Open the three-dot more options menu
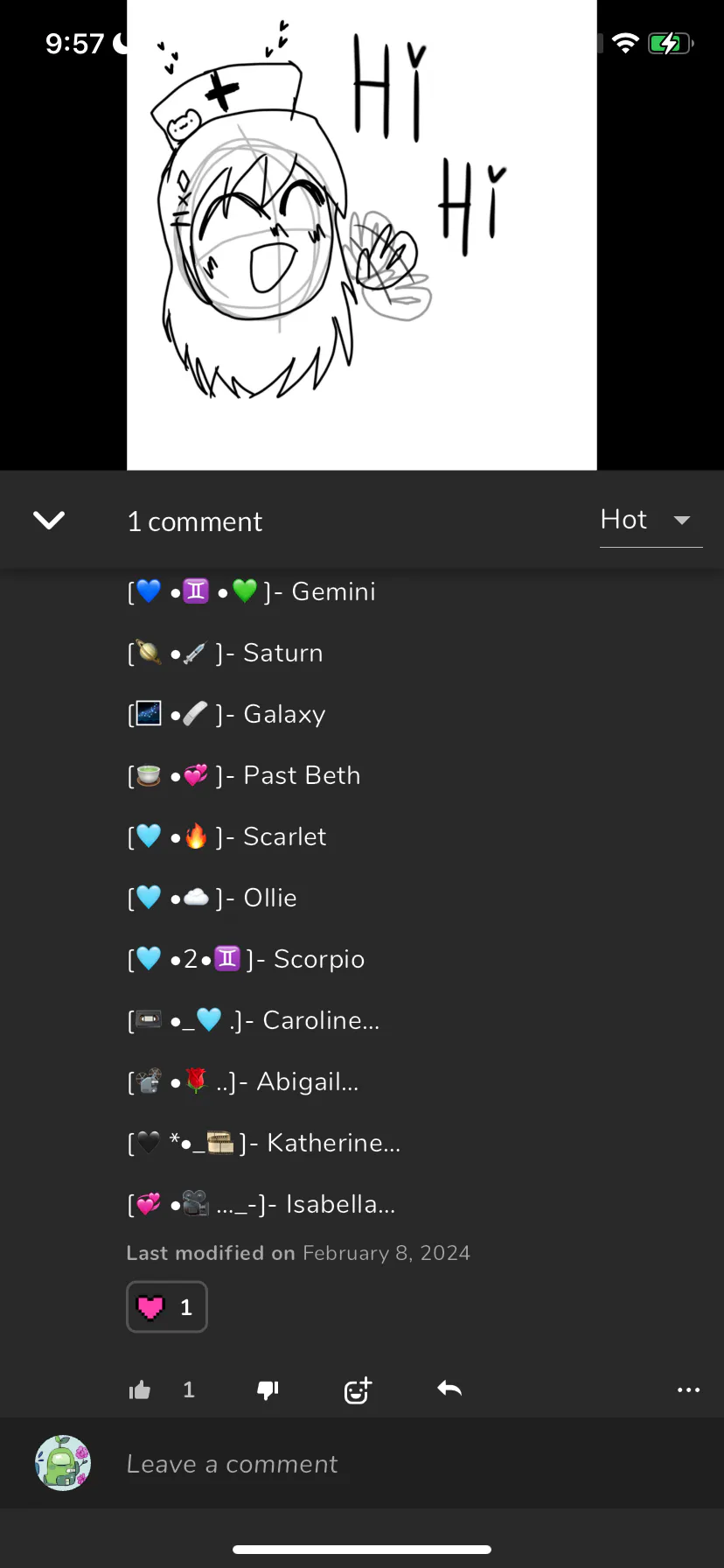The image size is (724, 1568). click(x=688, y=1389)
